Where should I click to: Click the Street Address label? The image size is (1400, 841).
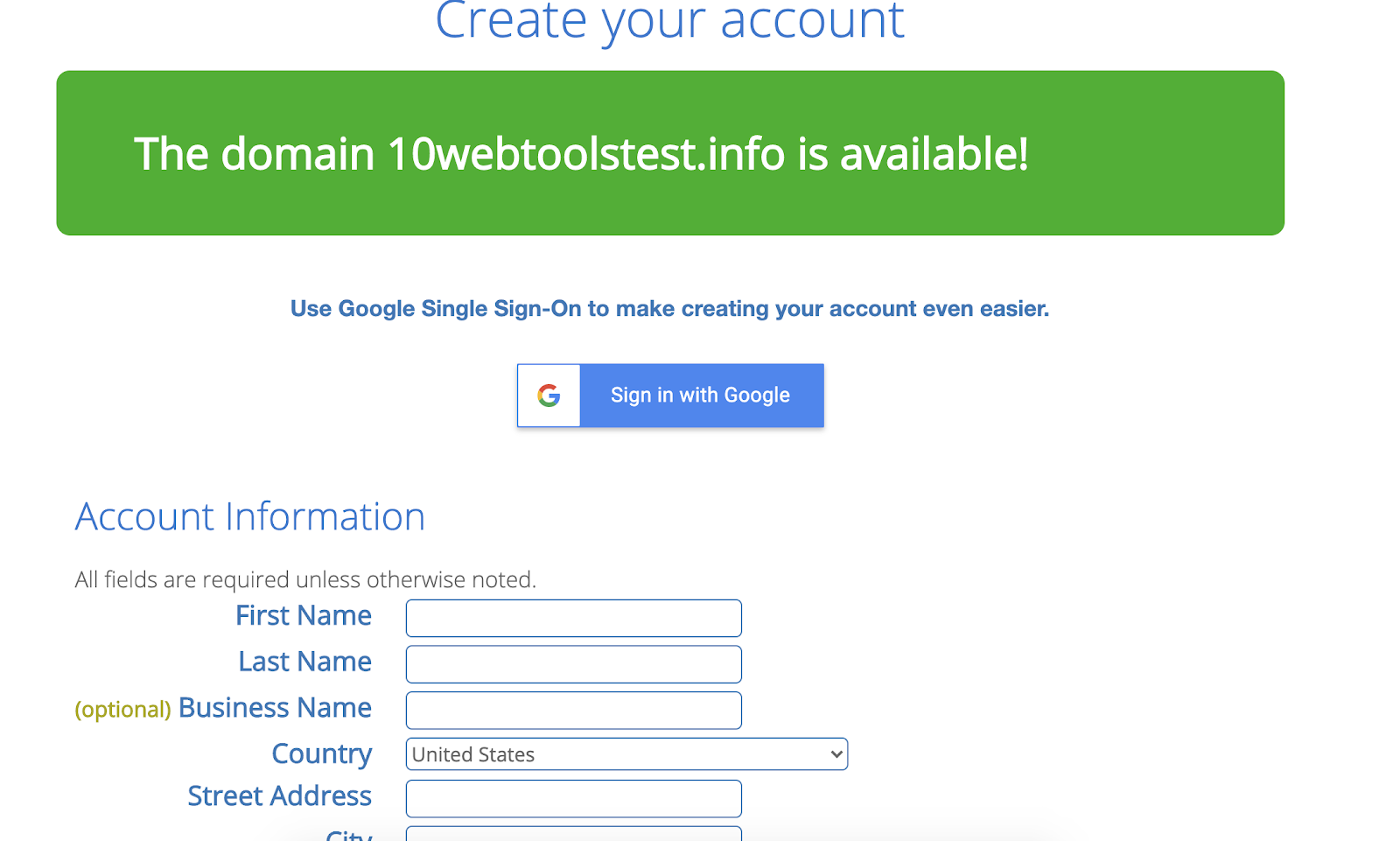point(280,796)
